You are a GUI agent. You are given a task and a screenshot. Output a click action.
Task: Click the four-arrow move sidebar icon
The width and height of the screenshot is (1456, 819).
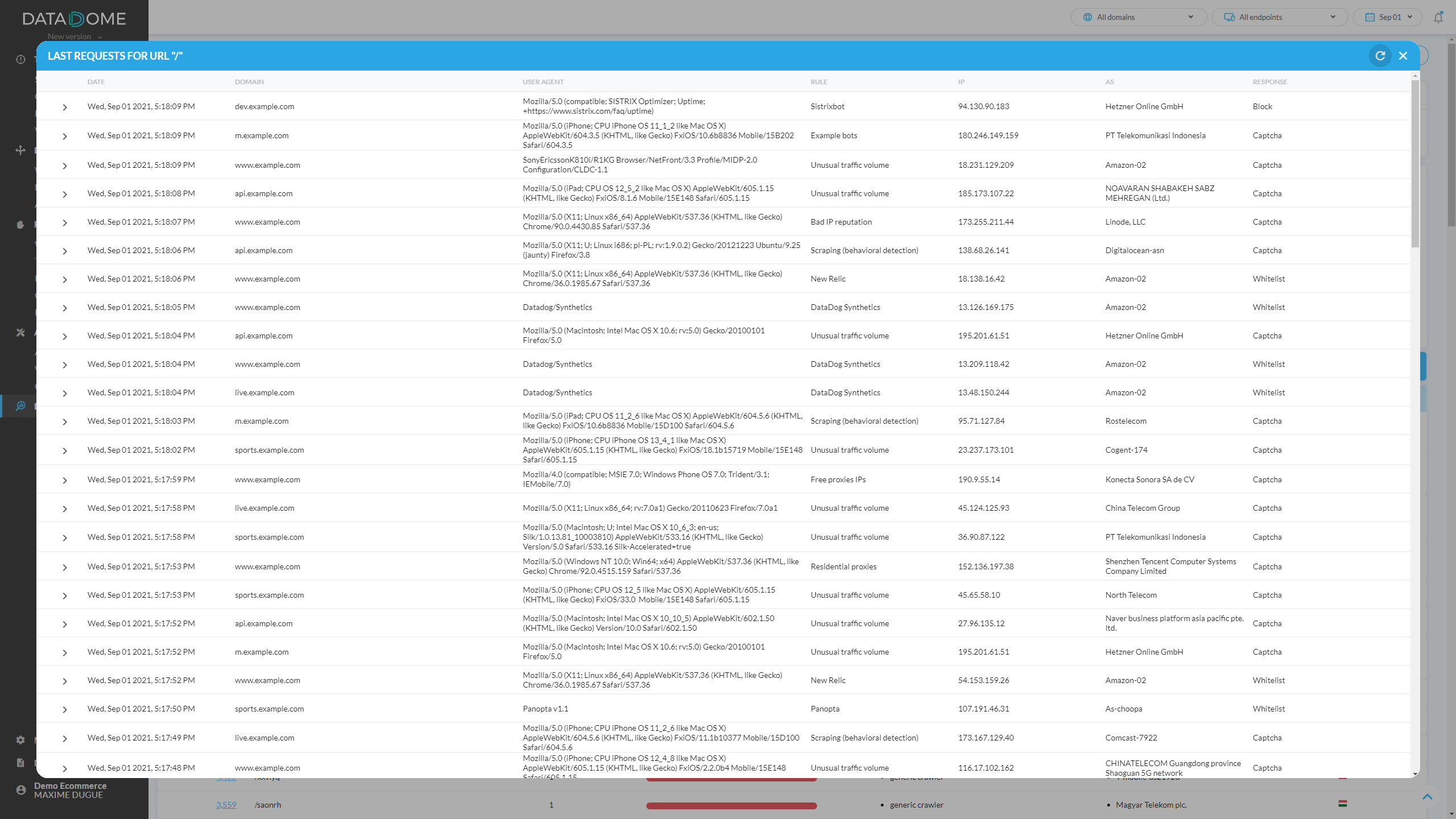point(20,150)
